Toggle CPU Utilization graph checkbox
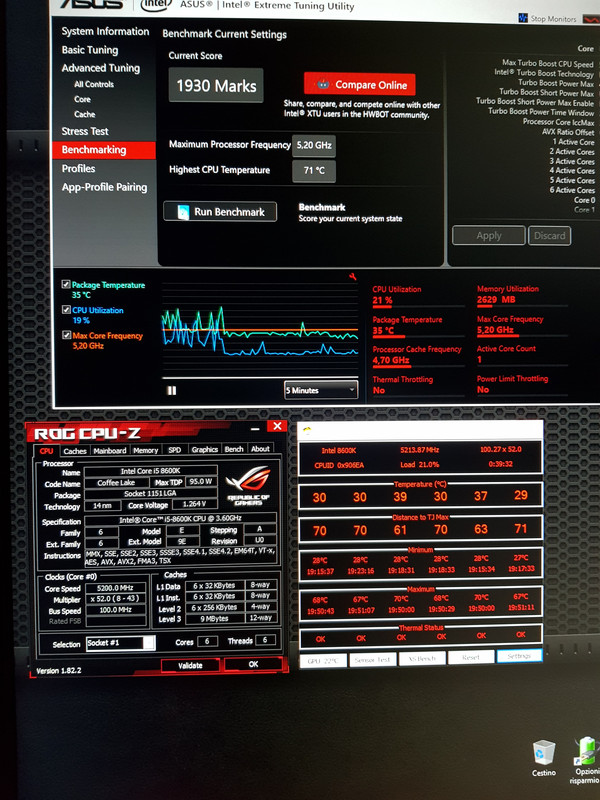Image resolution: width=600 pixels, height=800 pixels. (66, 309)
